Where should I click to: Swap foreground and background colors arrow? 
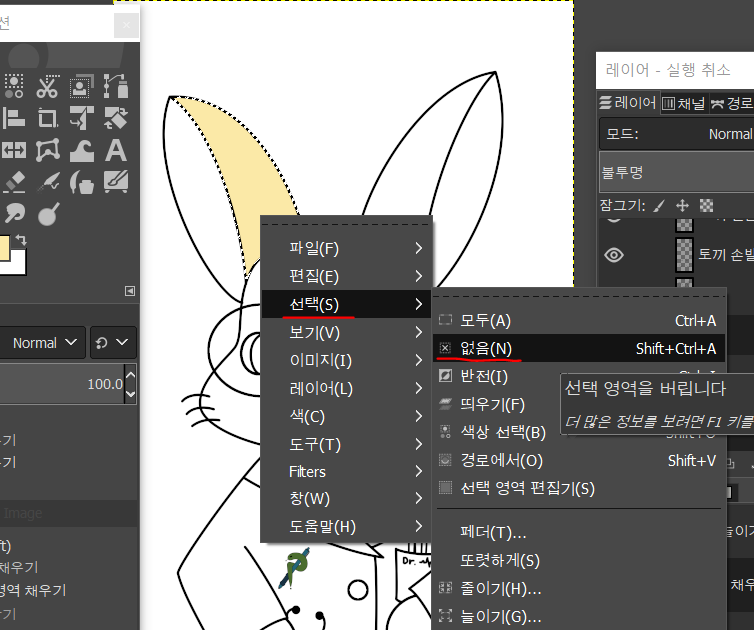tap(21, 239)
